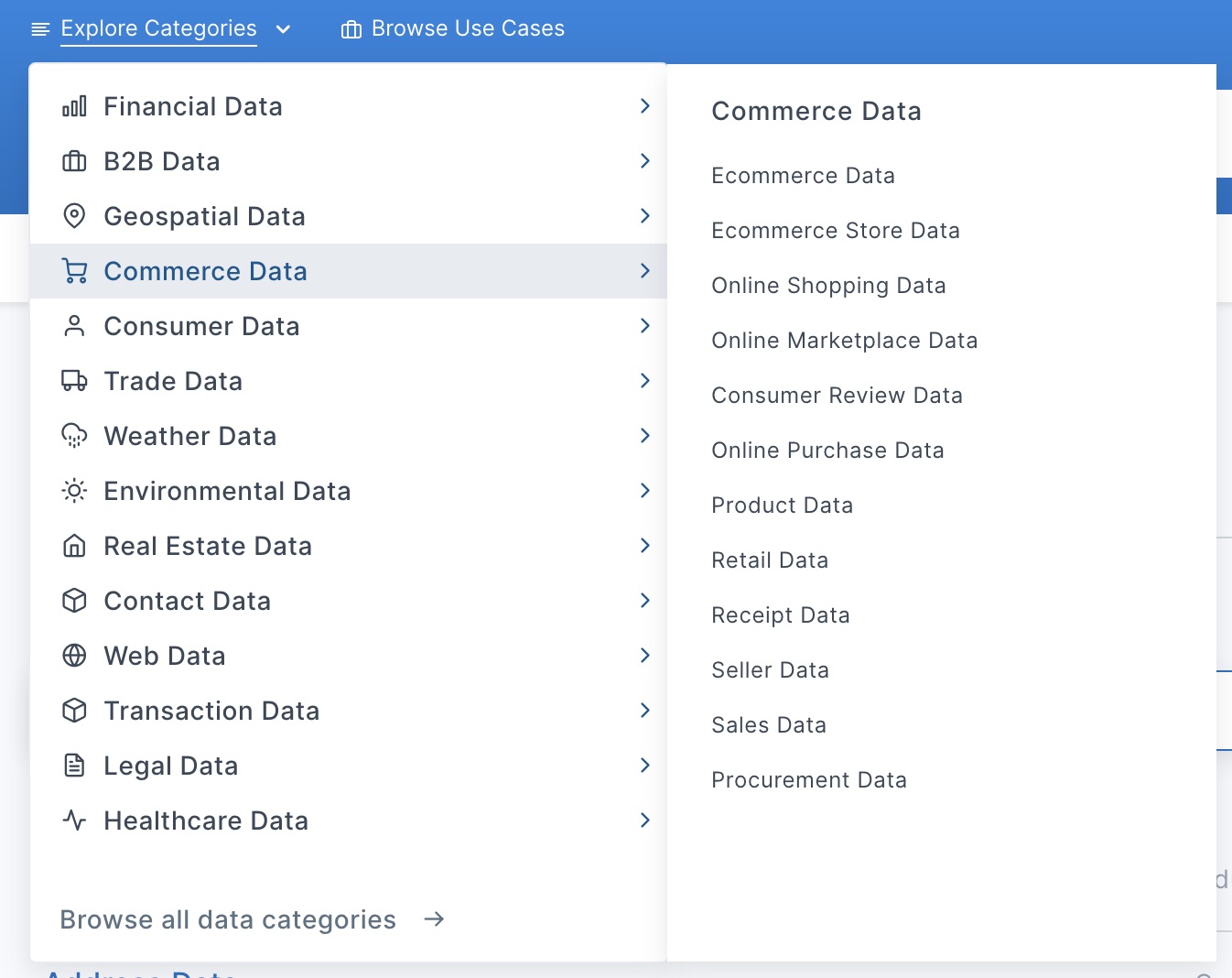Viewport: 1232px width, 978px height.
Task: Click the Procurement Data entry
Action: tap(809, 779)
